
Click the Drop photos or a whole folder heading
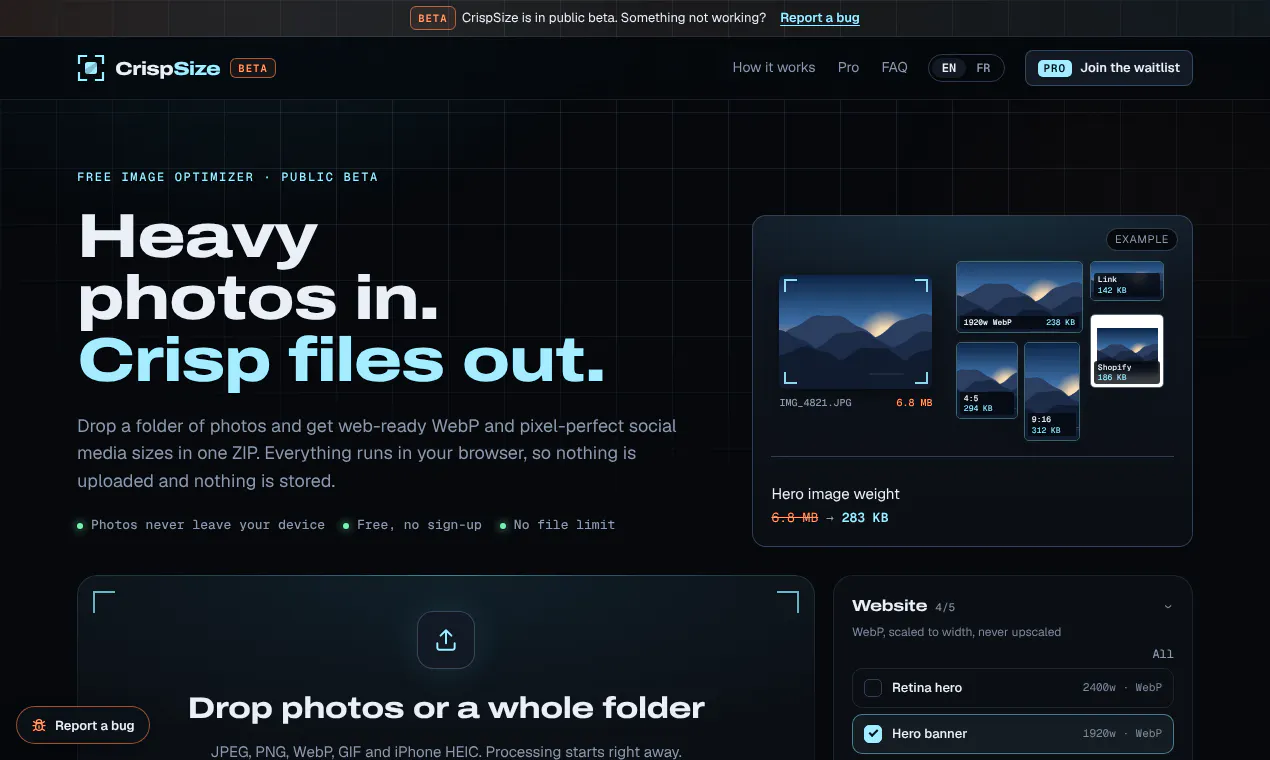click(446, 708)
